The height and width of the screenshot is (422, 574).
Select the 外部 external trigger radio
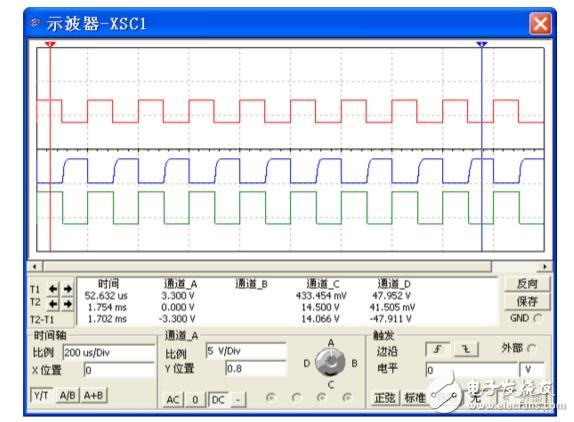pyautogui.click(x=531, y=348)
